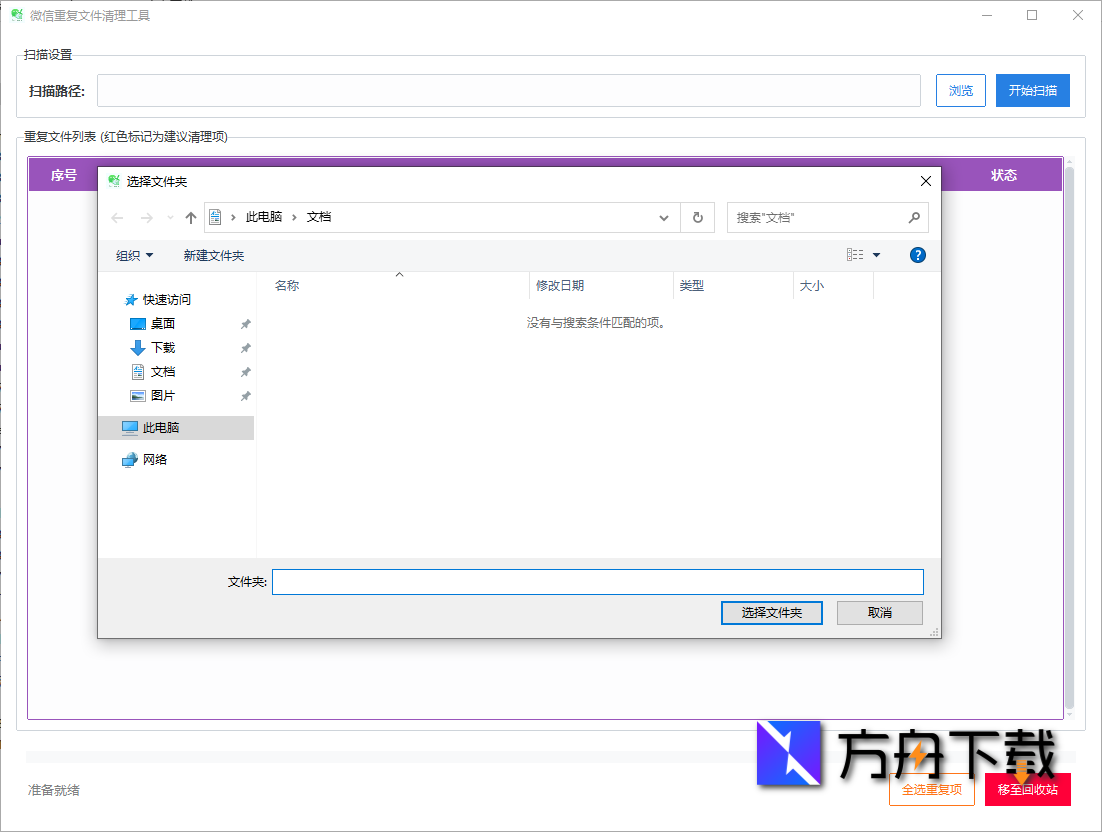Click the search magnifier icon in the search box
The image size is (1102, 832).
(914, 217)
